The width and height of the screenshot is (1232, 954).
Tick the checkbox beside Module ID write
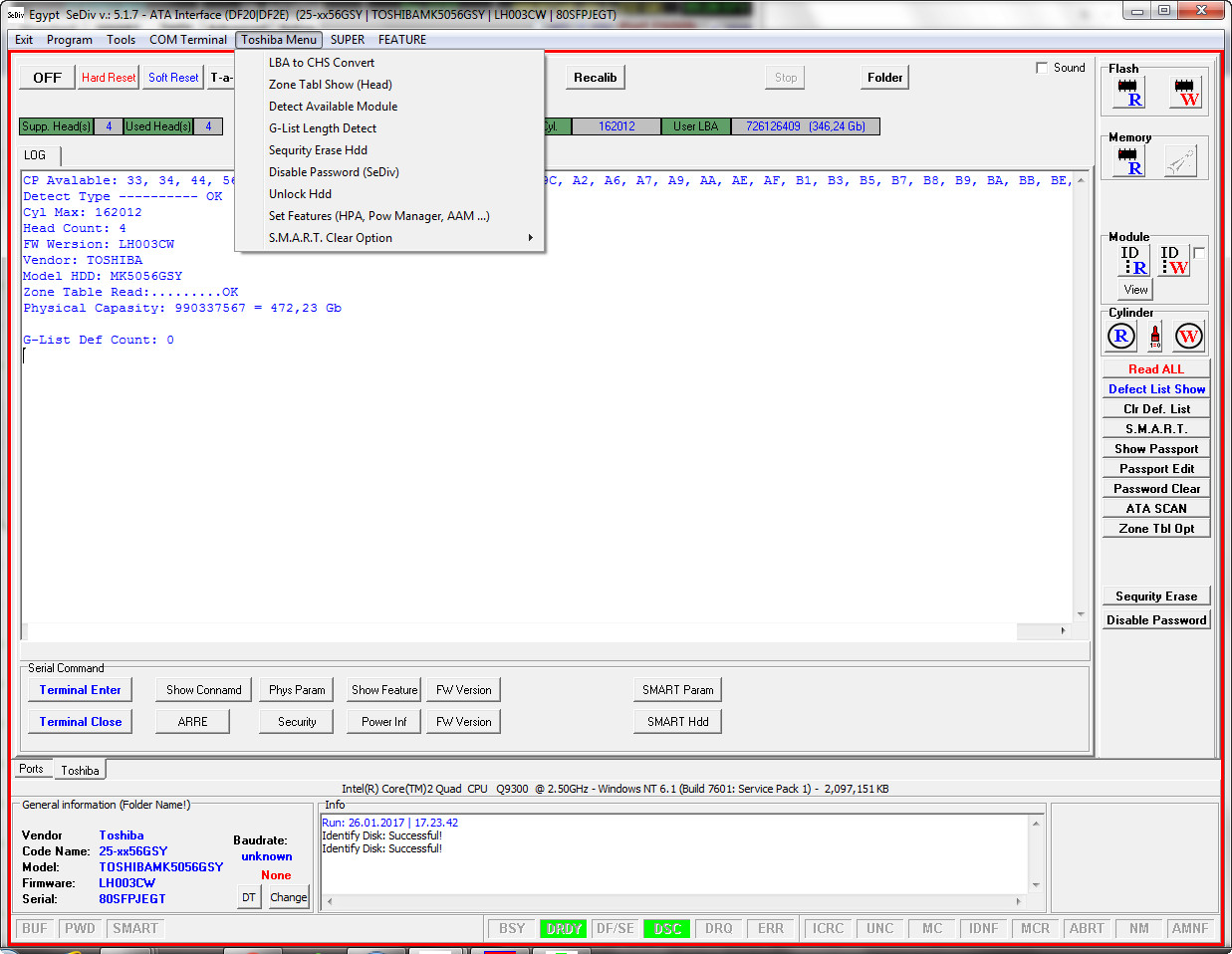pos(1199,253)
